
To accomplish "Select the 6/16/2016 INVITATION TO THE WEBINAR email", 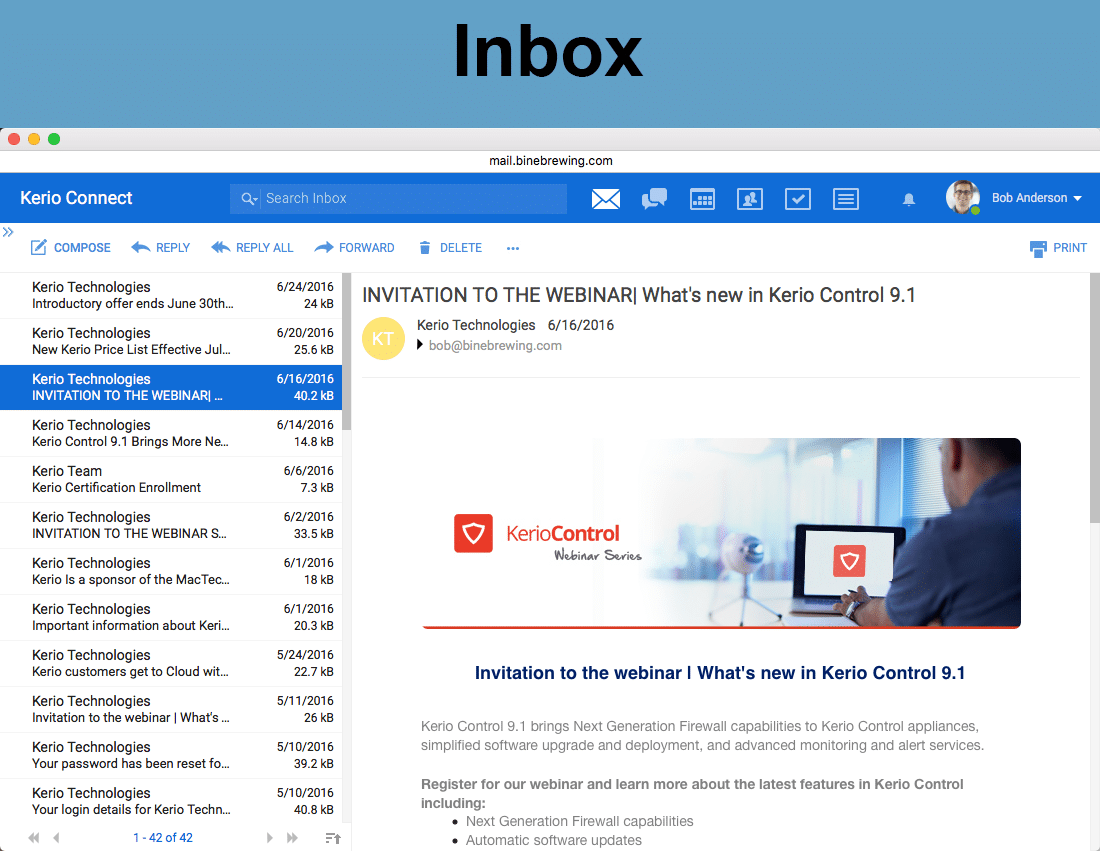I will tap(171, 387).
